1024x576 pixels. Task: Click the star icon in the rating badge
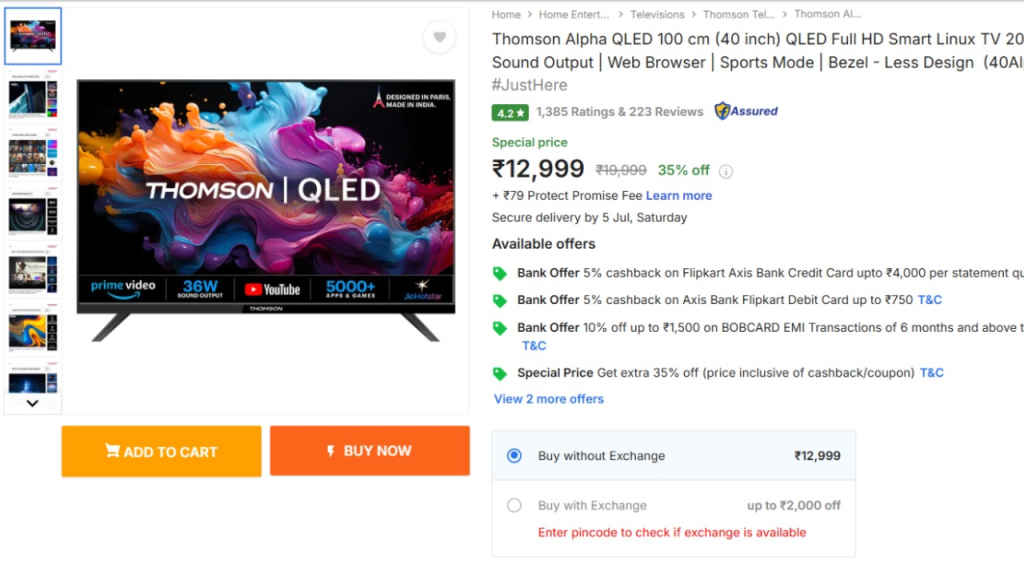pyautogui.click(x=521, y=111)
